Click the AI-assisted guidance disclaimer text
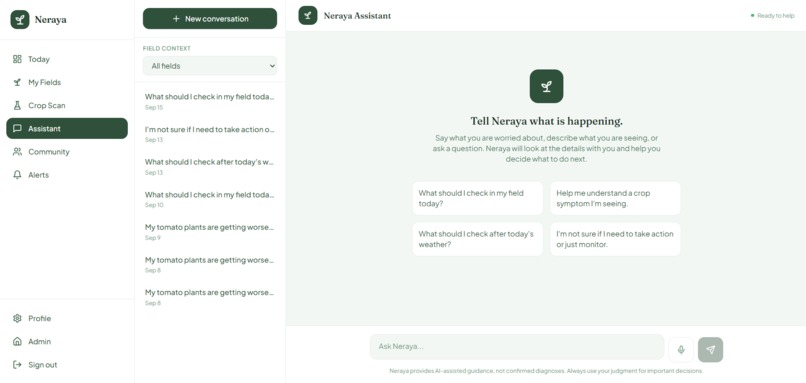806x383 pixels. [x=546, y=371]
